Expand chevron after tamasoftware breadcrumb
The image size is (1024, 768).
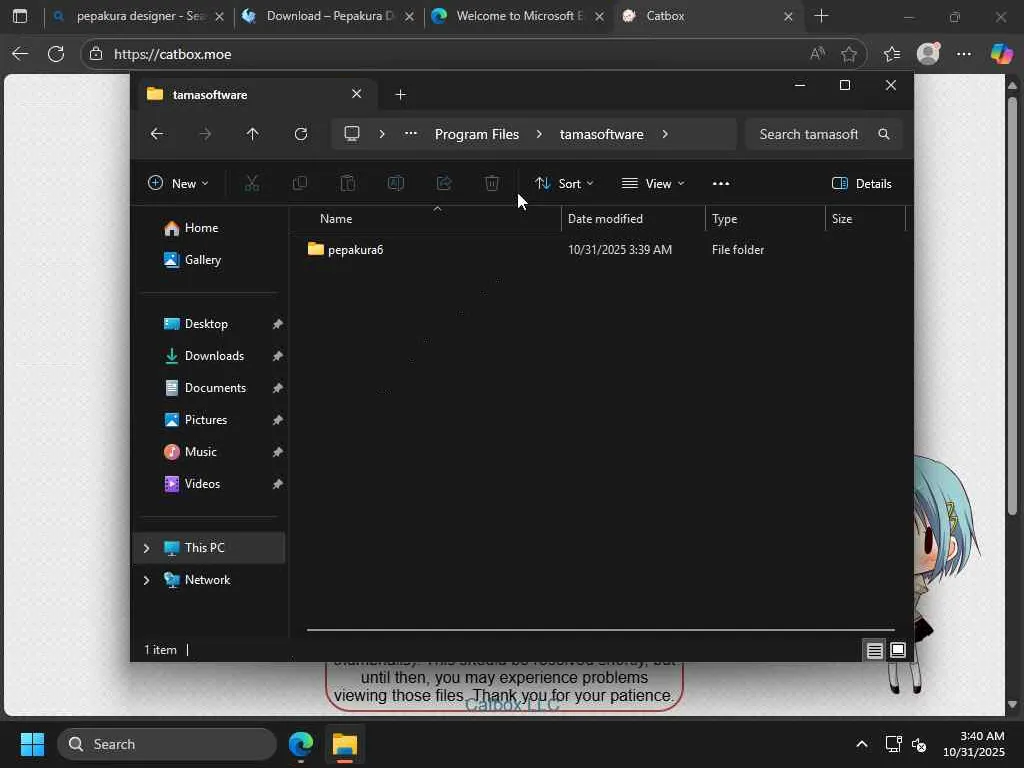tap(665, 134)
